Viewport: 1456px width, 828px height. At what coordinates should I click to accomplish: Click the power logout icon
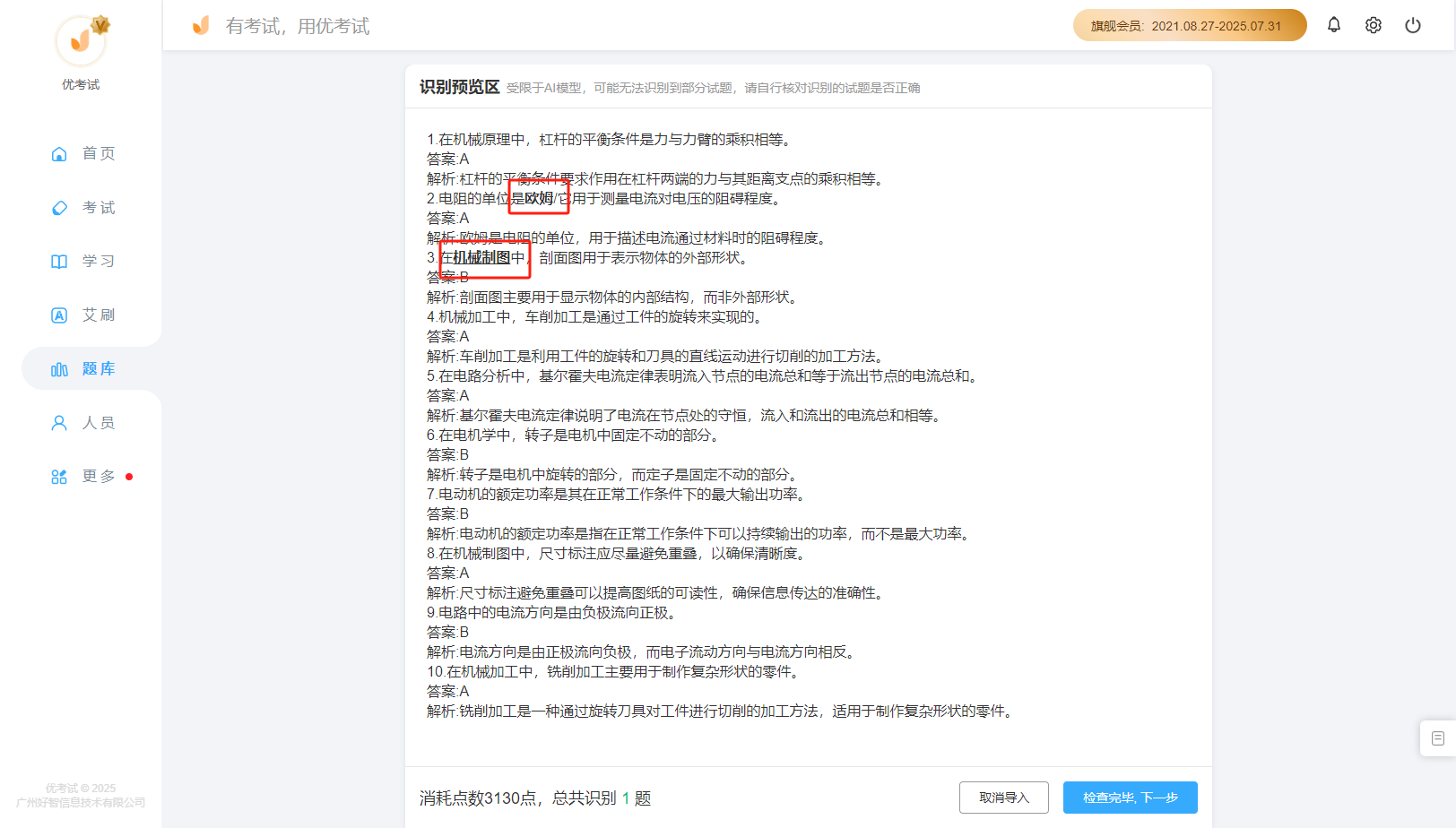pyautogui.click(x=1413, y=25)
